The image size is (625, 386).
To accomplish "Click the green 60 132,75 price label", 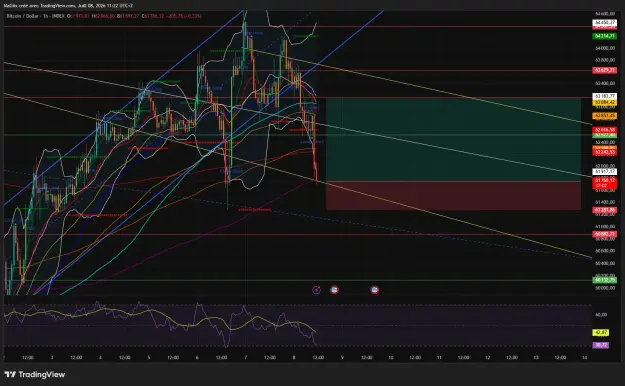I will pos(605,280).
